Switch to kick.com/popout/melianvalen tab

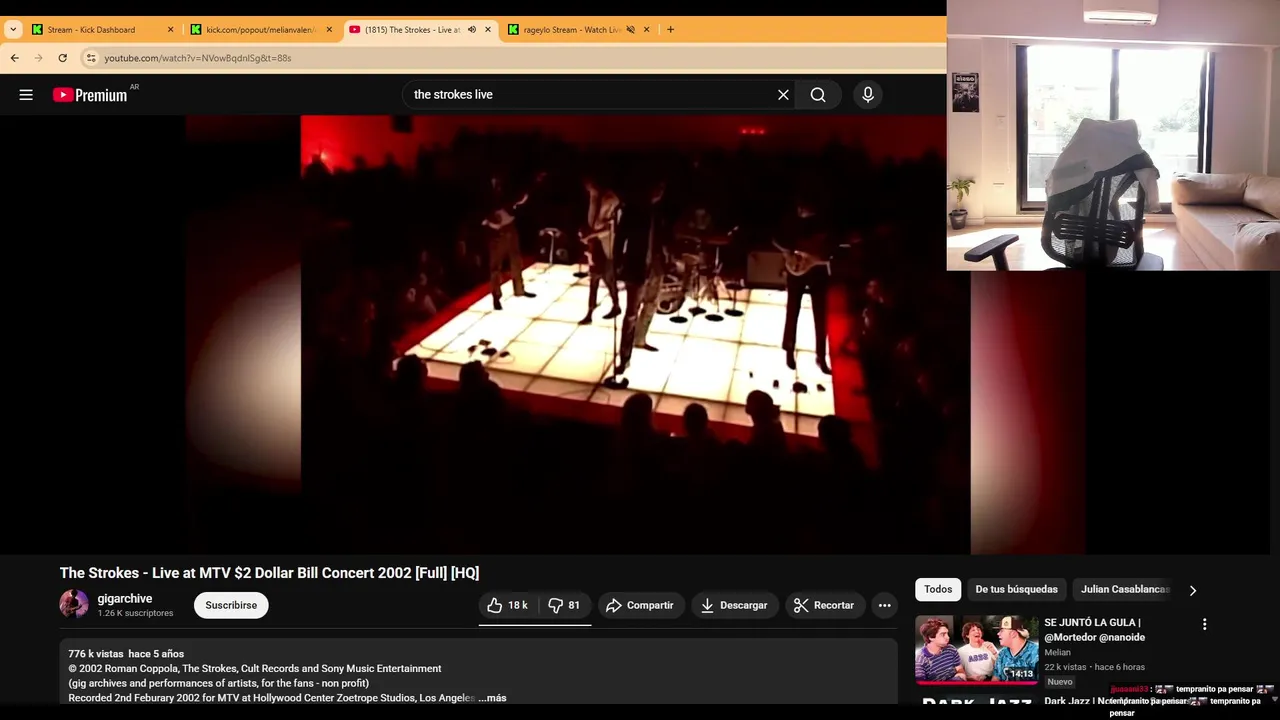pos(260,30)
